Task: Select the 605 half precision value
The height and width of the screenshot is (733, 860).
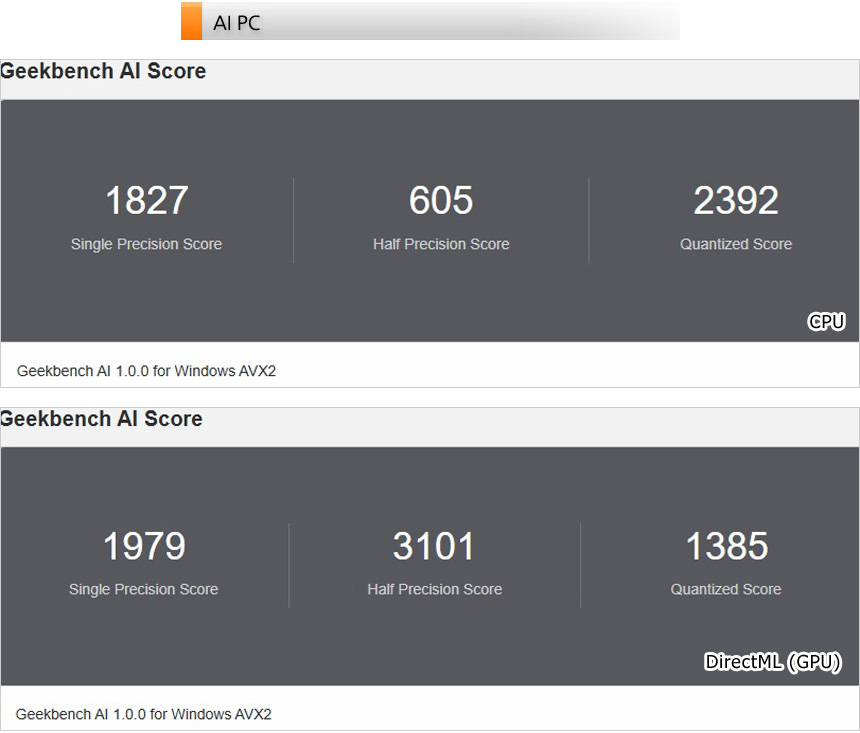Action: [x=441, y=201]
